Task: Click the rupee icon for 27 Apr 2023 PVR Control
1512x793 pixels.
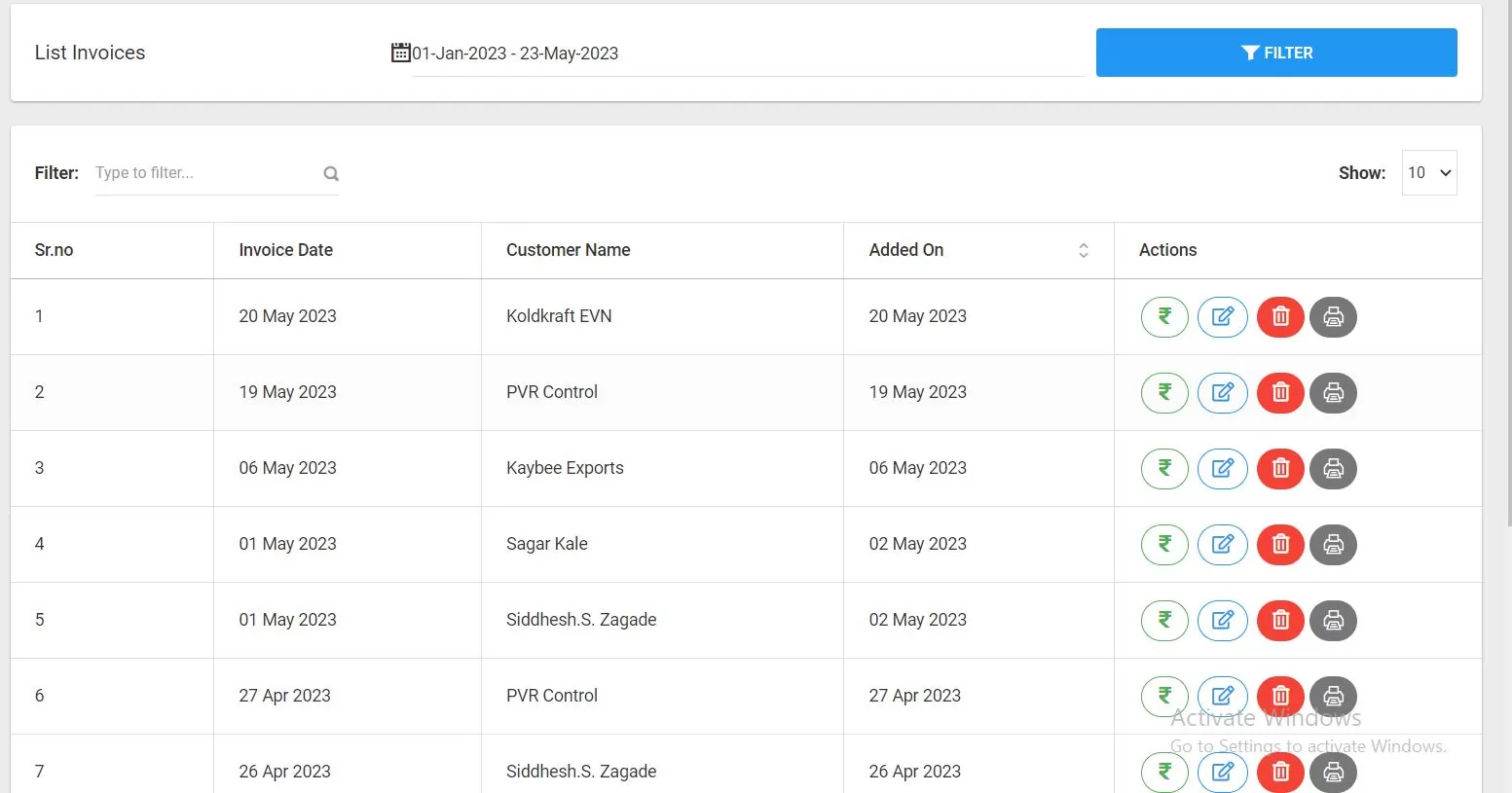Action: pos(1164,697)
